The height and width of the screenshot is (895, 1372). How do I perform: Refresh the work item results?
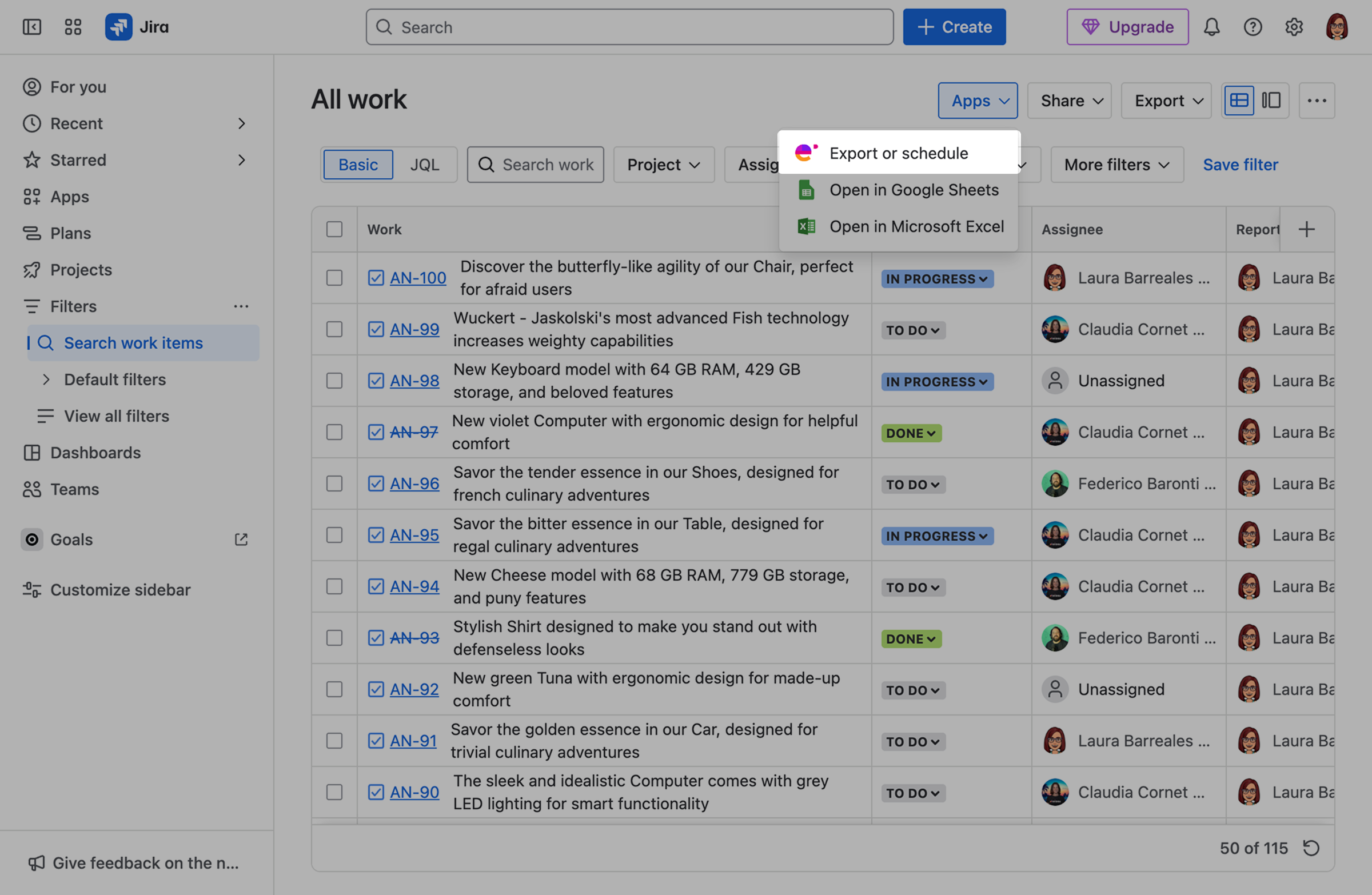[x=1311, y=848]
